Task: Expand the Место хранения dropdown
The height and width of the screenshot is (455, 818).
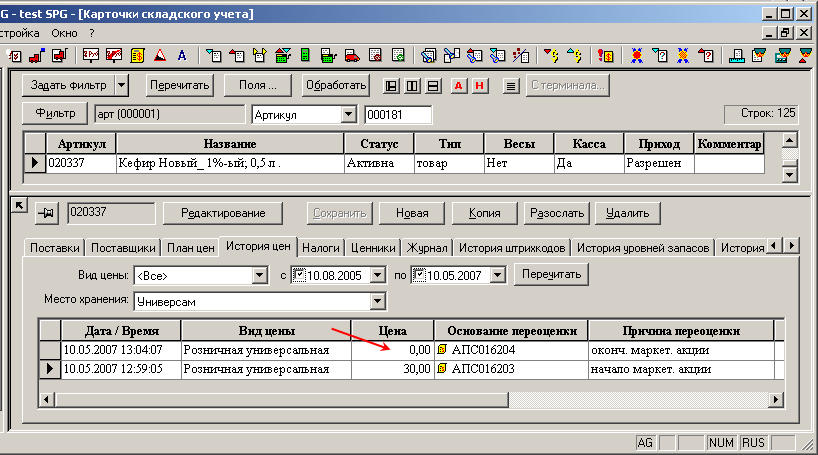Action: 377,301
